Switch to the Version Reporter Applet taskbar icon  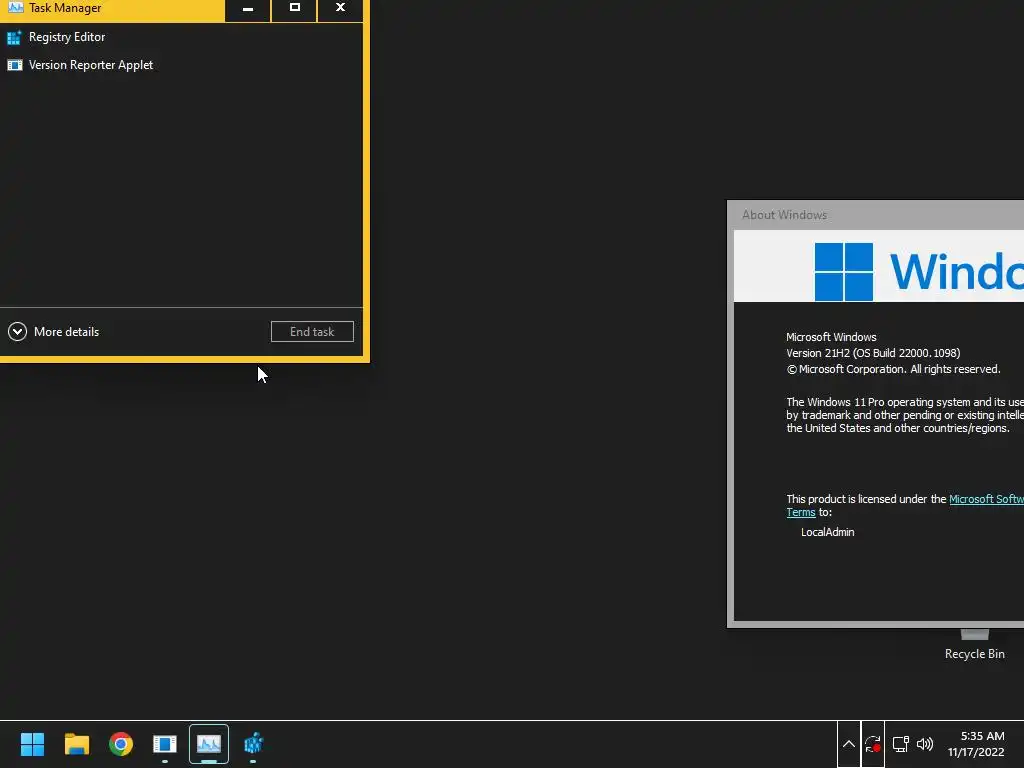click(165, 744)
